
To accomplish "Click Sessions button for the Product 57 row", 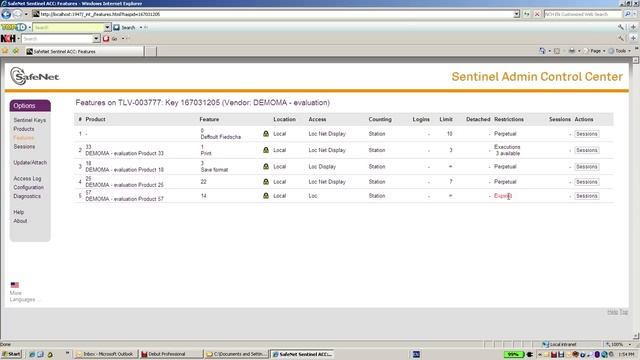I will pos(587,196).
